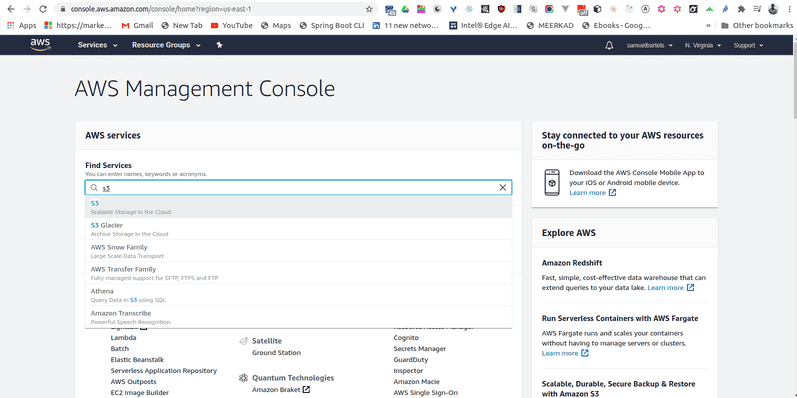
Task: Open the Inspector service link
Action: click(408, 371)
